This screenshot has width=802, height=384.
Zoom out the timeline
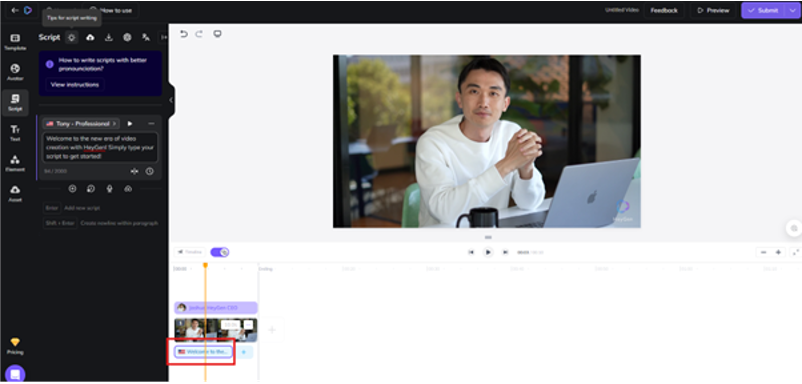763,252
